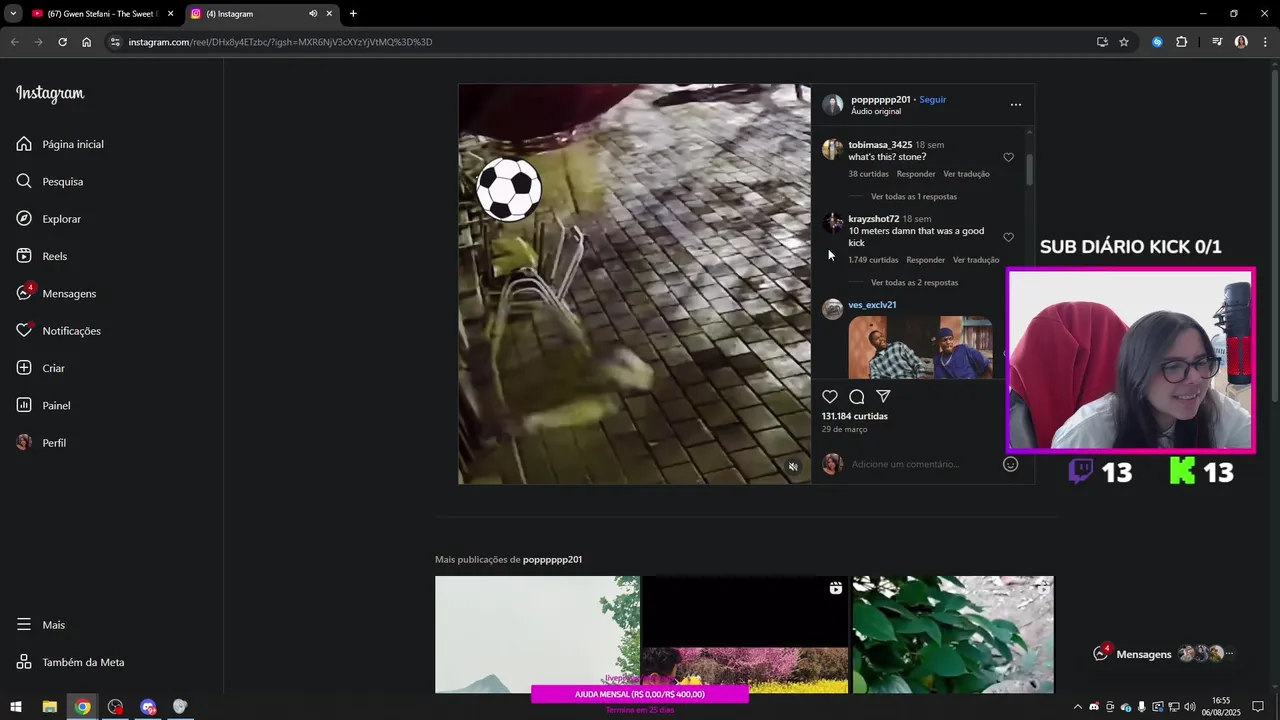The height and width of the screenshot is (720, 1280).
Task: Go to Explorar page
Action: pos(49,219)
